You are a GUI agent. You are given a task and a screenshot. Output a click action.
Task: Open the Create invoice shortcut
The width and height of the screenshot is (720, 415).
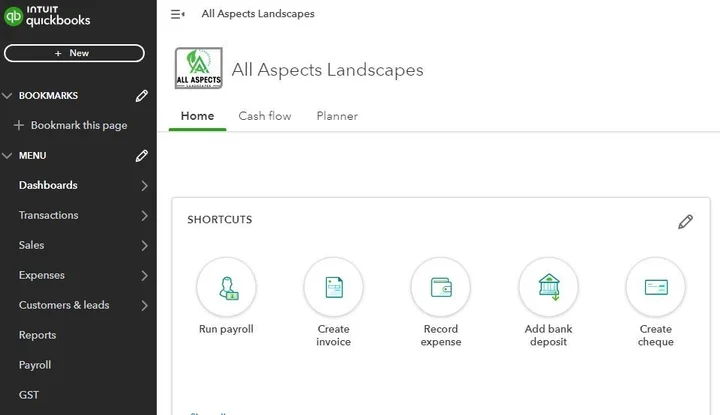point(333,287)
